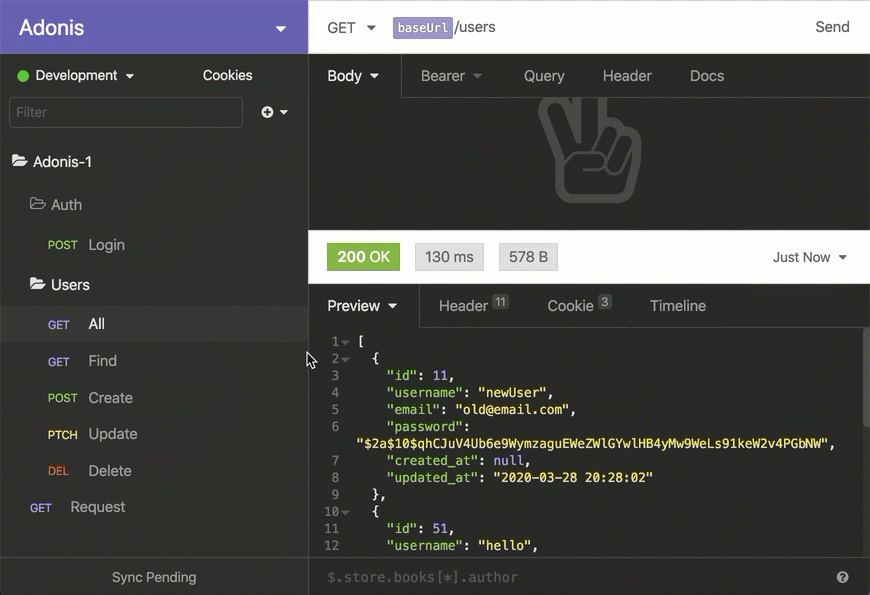Expand the Auth folder
870x595 pixels.
(x=55, y=205)
